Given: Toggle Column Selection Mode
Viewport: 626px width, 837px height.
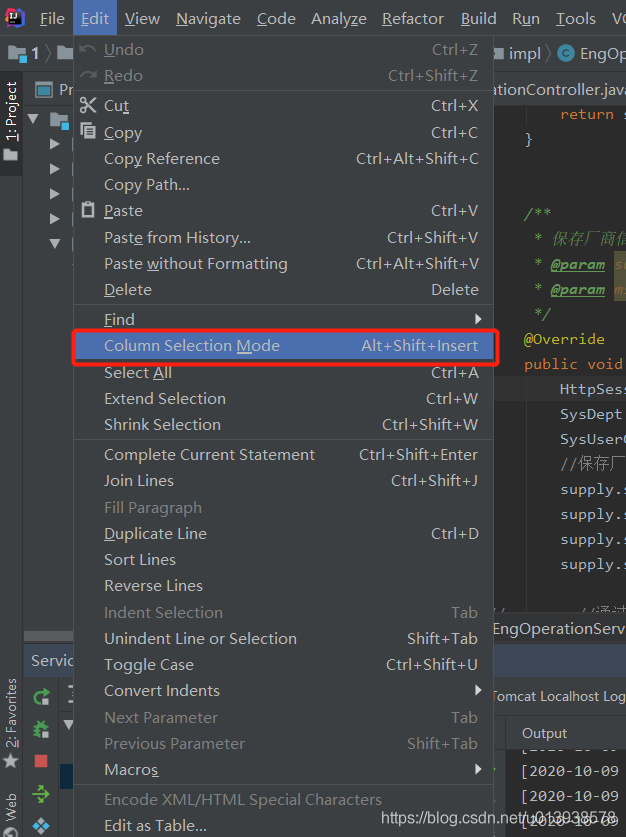Looking at the screenshot, I should click(191, 346).
